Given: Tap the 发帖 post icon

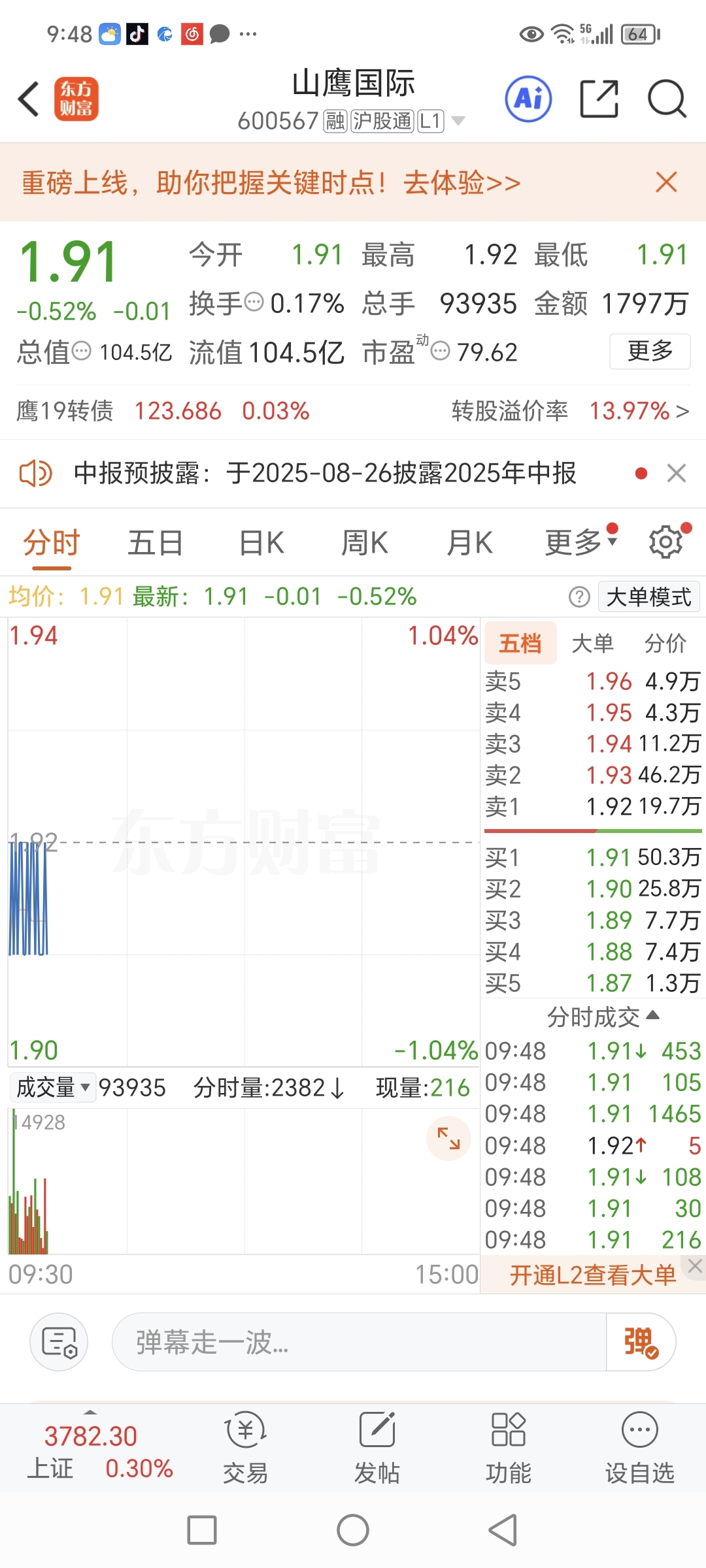Looking at the screenshot, I should point(377,1449).
